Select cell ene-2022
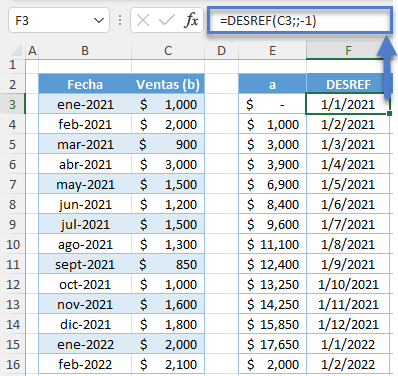Image resolution: width=398 pixels, height=376 pixels. click(85, 344)
